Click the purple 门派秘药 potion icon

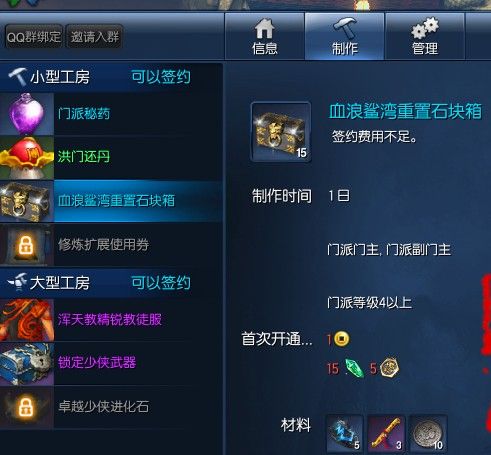(27, 114)
